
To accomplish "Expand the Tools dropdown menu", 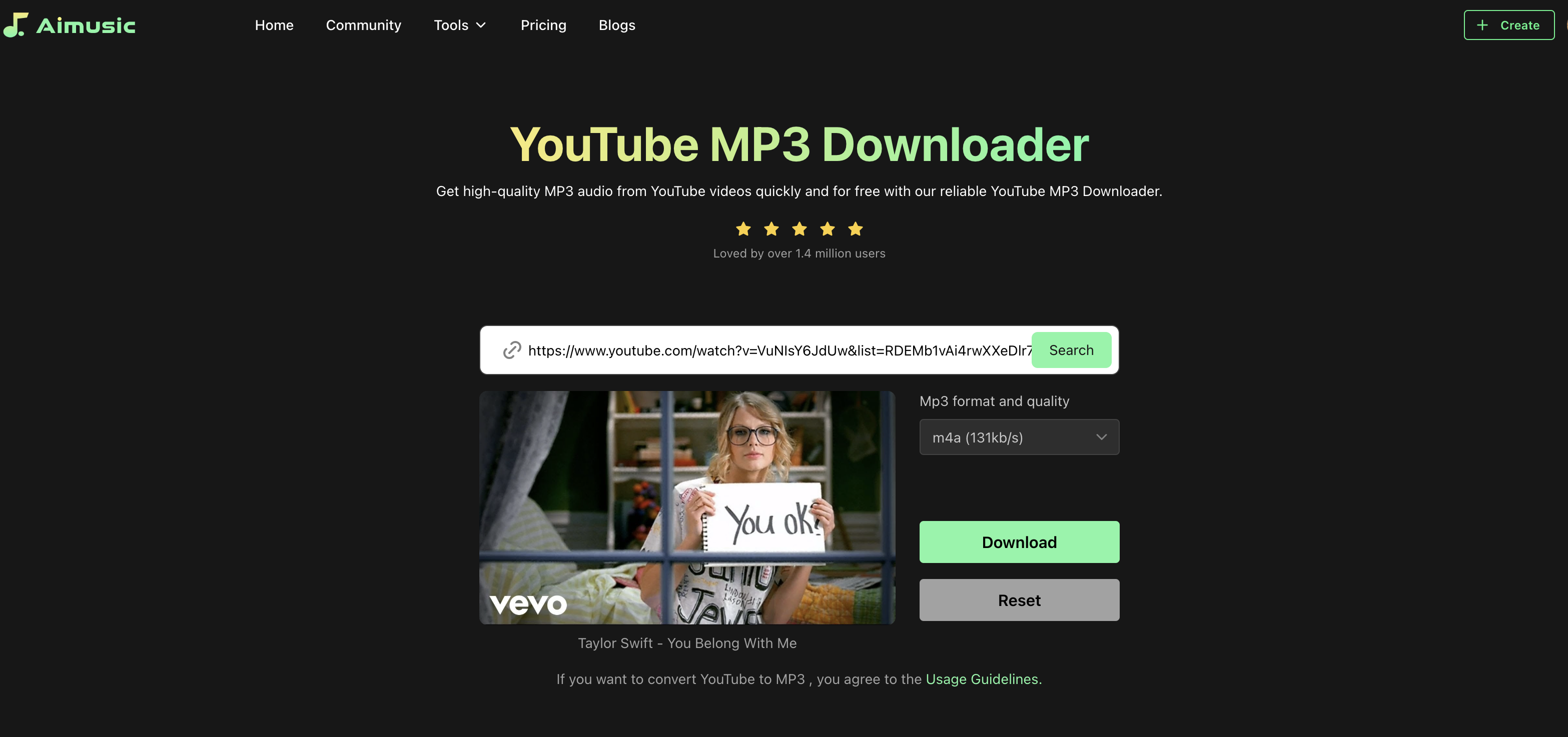I will pos(461,24).
